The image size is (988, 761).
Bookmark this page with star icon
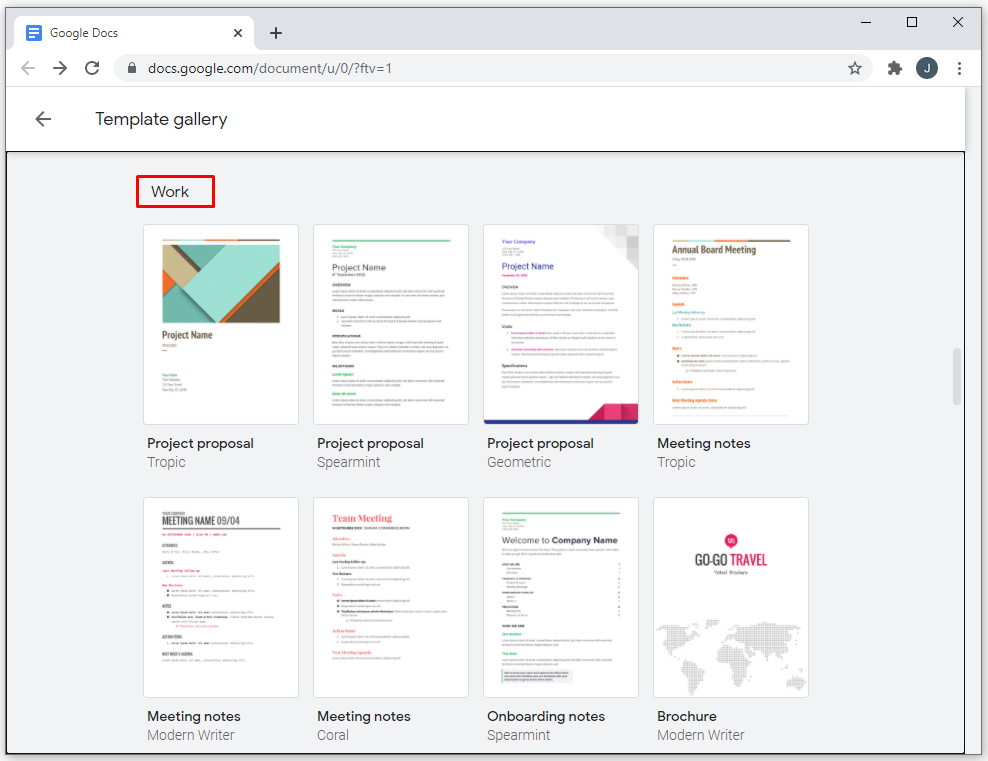[x=854, y=68]
